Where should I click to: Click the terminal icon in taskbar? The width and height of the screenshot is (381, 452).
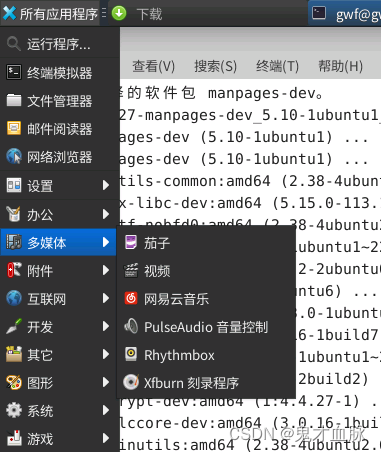319,13
